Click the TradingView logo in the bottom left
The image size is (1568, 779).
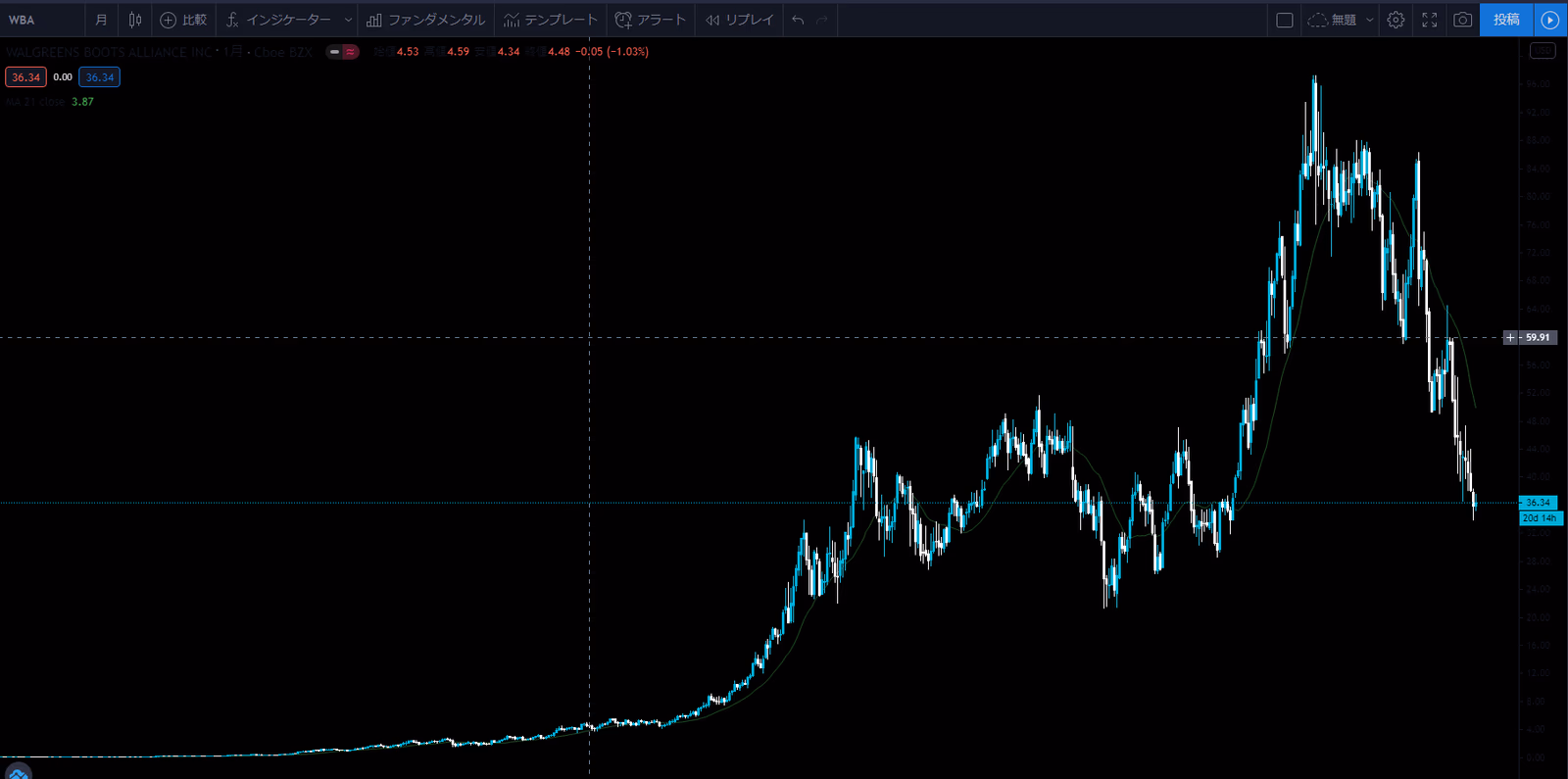18,771
